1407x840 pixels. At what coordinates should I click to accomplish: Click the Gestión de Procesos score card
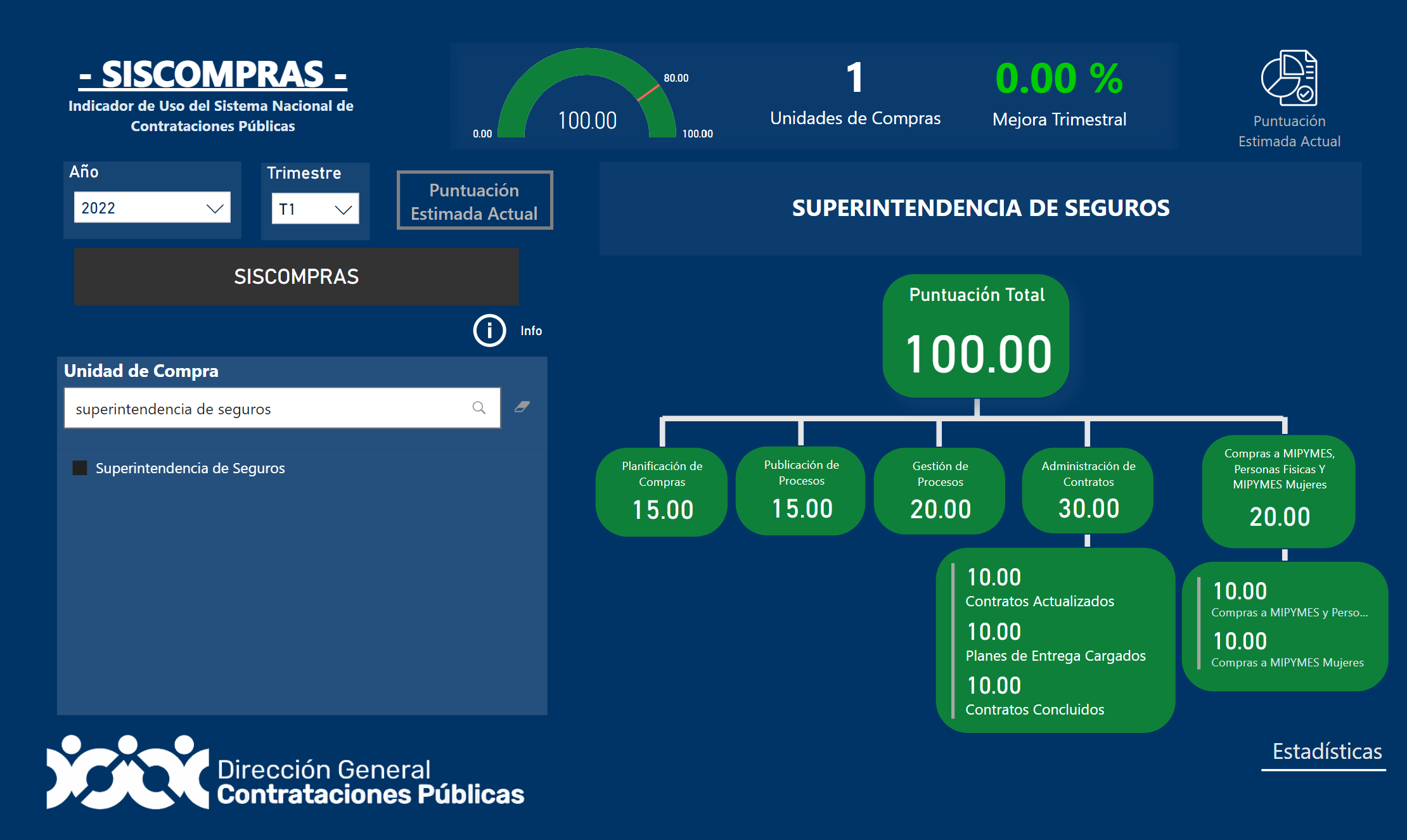click(x=940, y=492)
